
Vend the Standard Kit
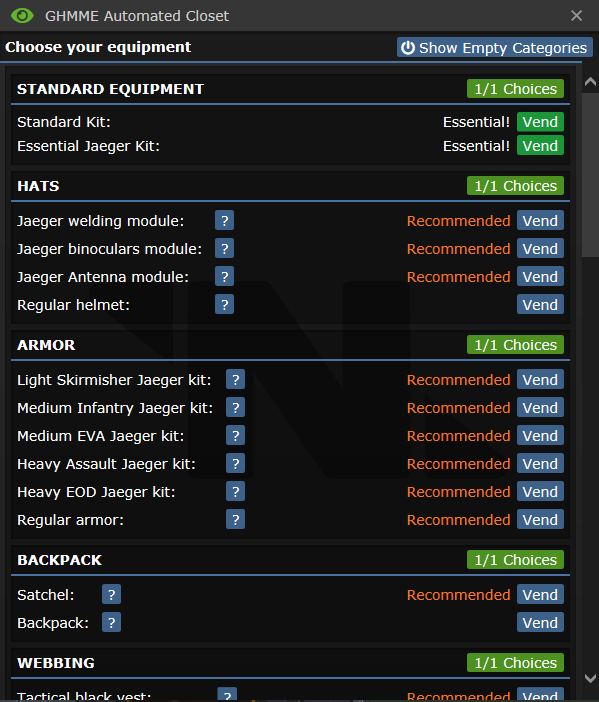point(540,122)
